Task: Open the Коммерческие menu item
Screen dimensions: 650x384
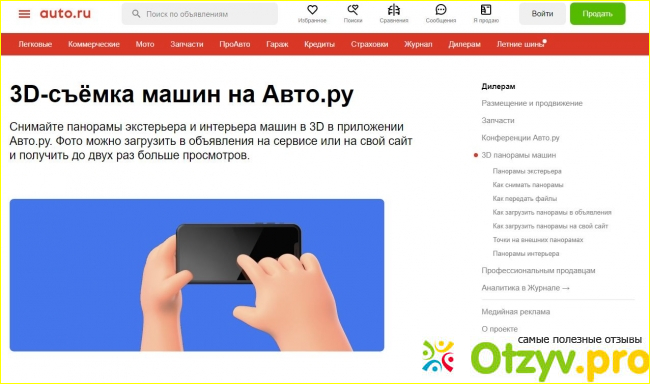Action: pyautogui.click(x=94, y=44)
